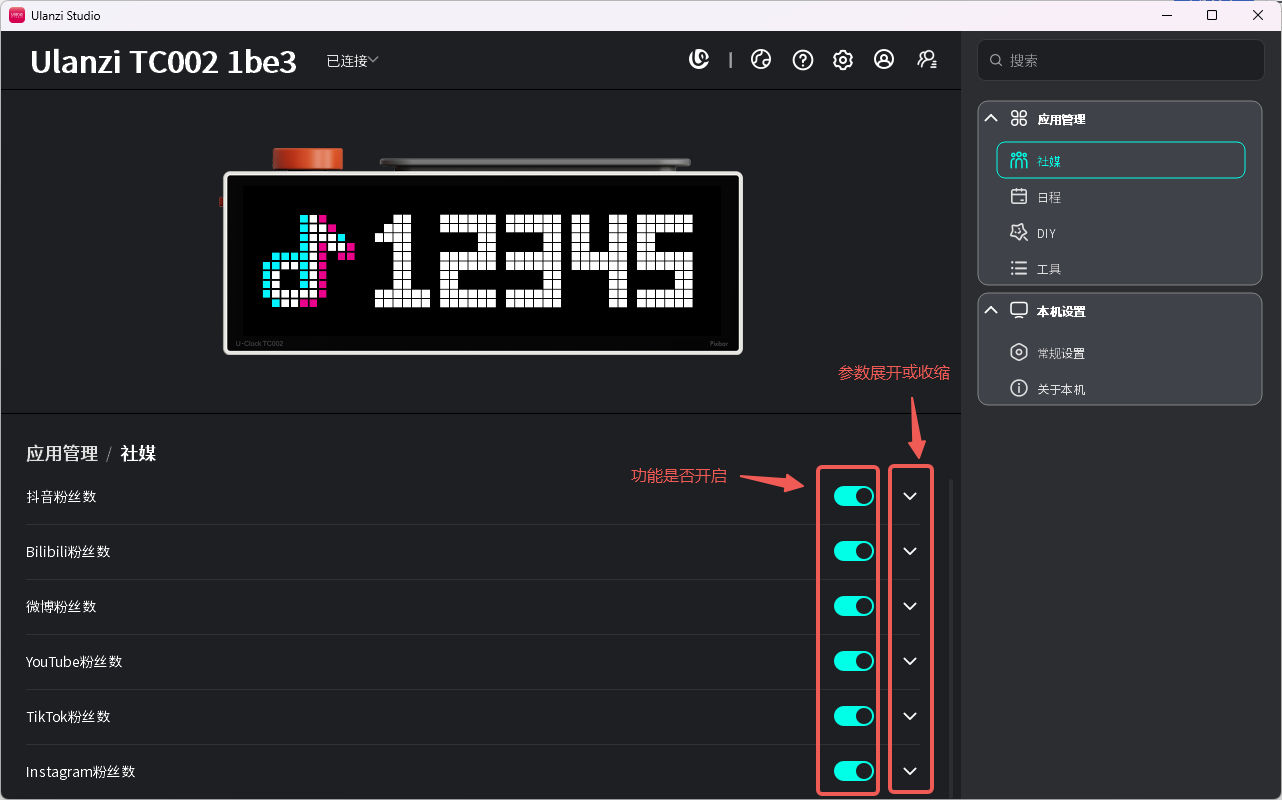1282x800 pixels.
Task: Click the Ulanzi TC002 1be3 device name
Action: (x=163, y=62)
